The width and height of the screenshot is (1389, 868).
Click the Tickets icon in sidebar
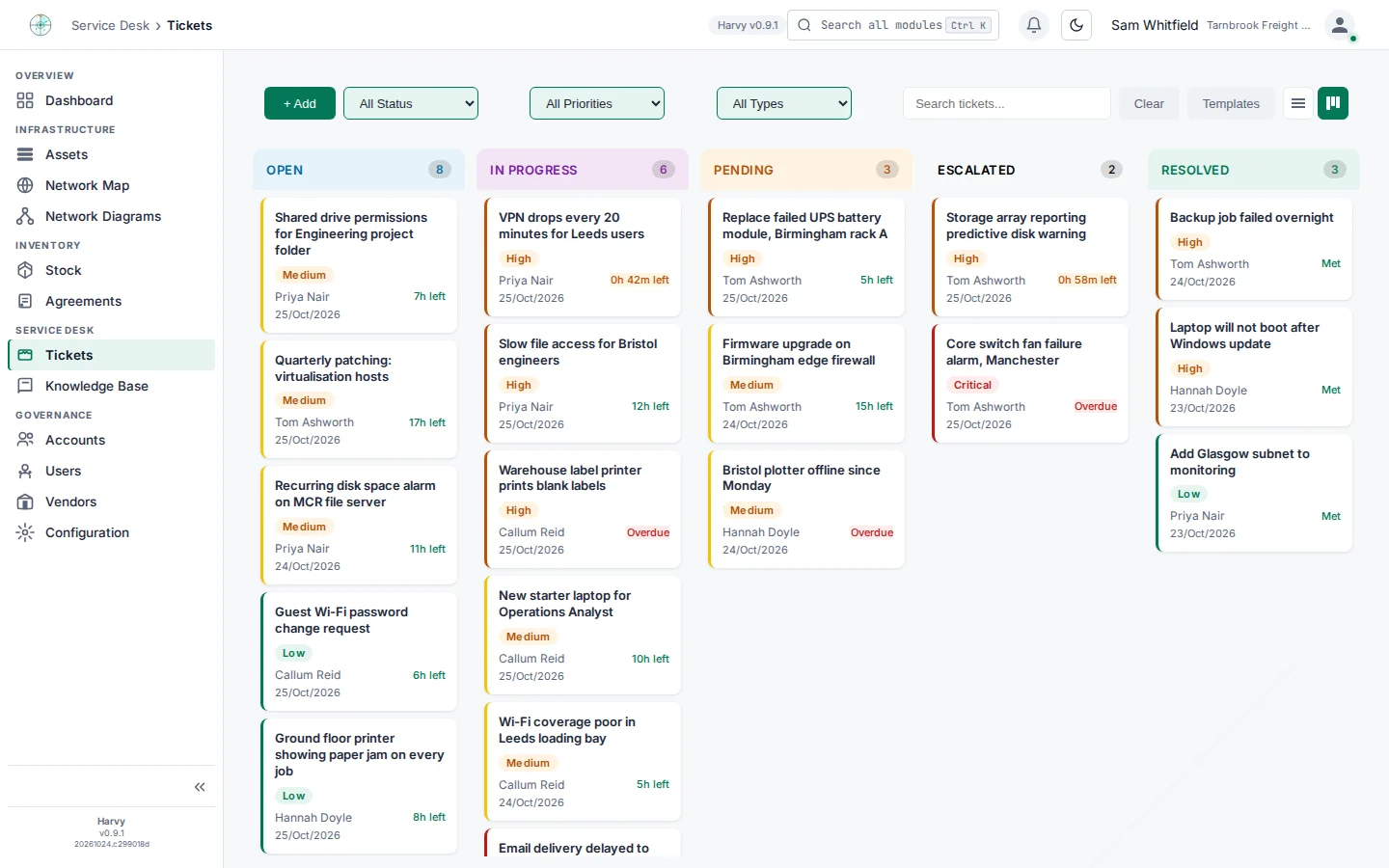(x=25, y=355)
